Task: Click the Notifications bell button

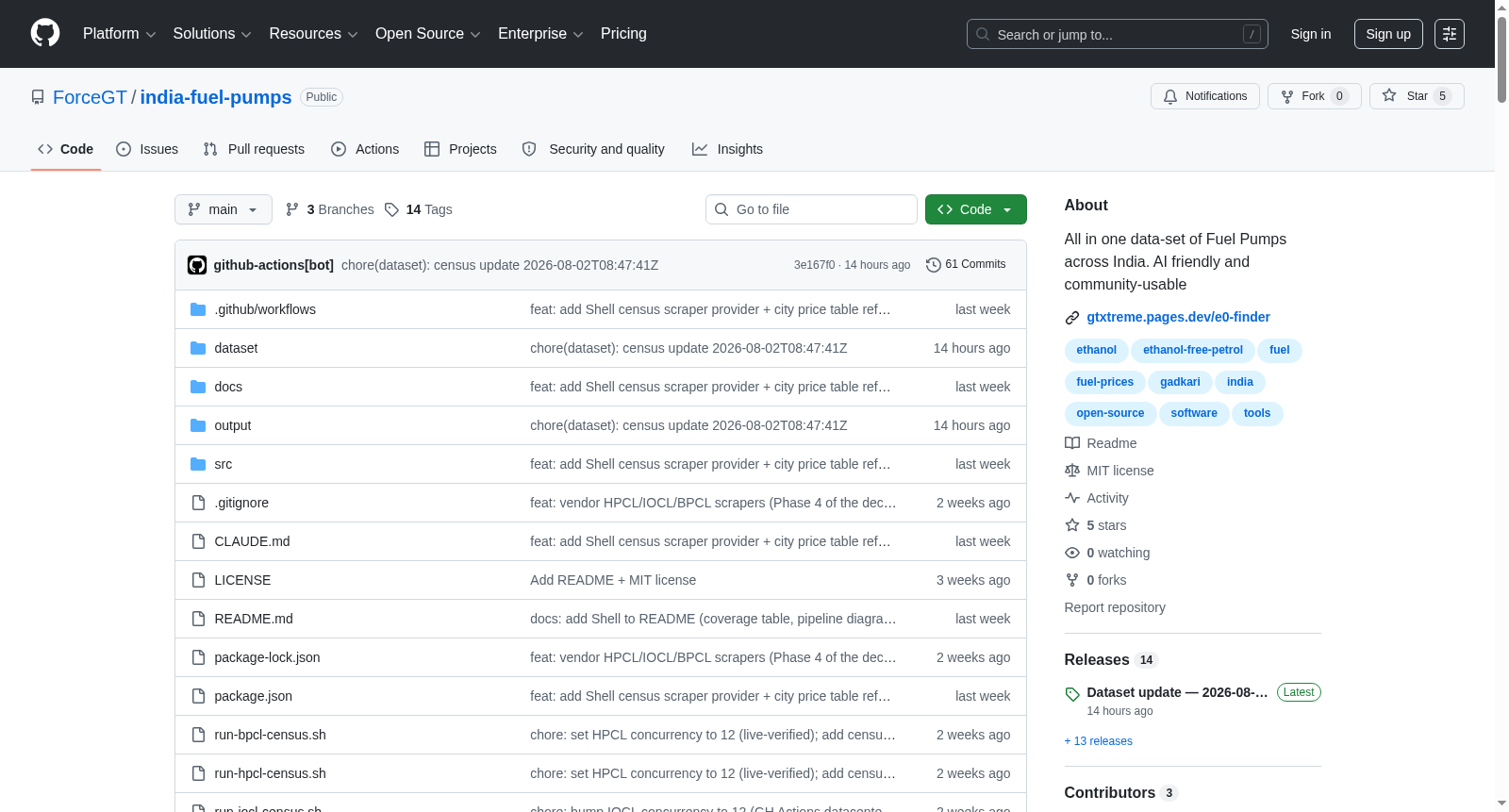Action: 1204,96
